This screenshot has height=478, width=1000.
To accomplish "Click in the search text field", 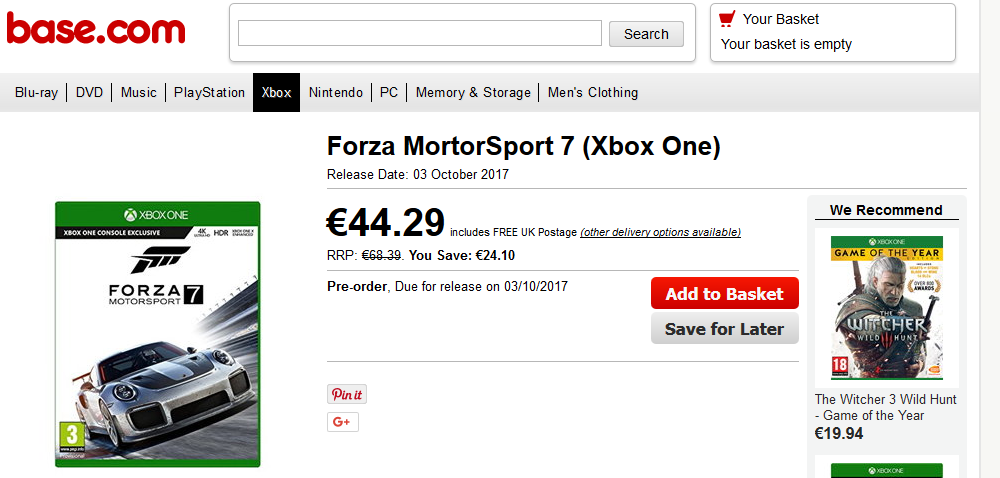I will pyautogui.click(x=419, y=34).
